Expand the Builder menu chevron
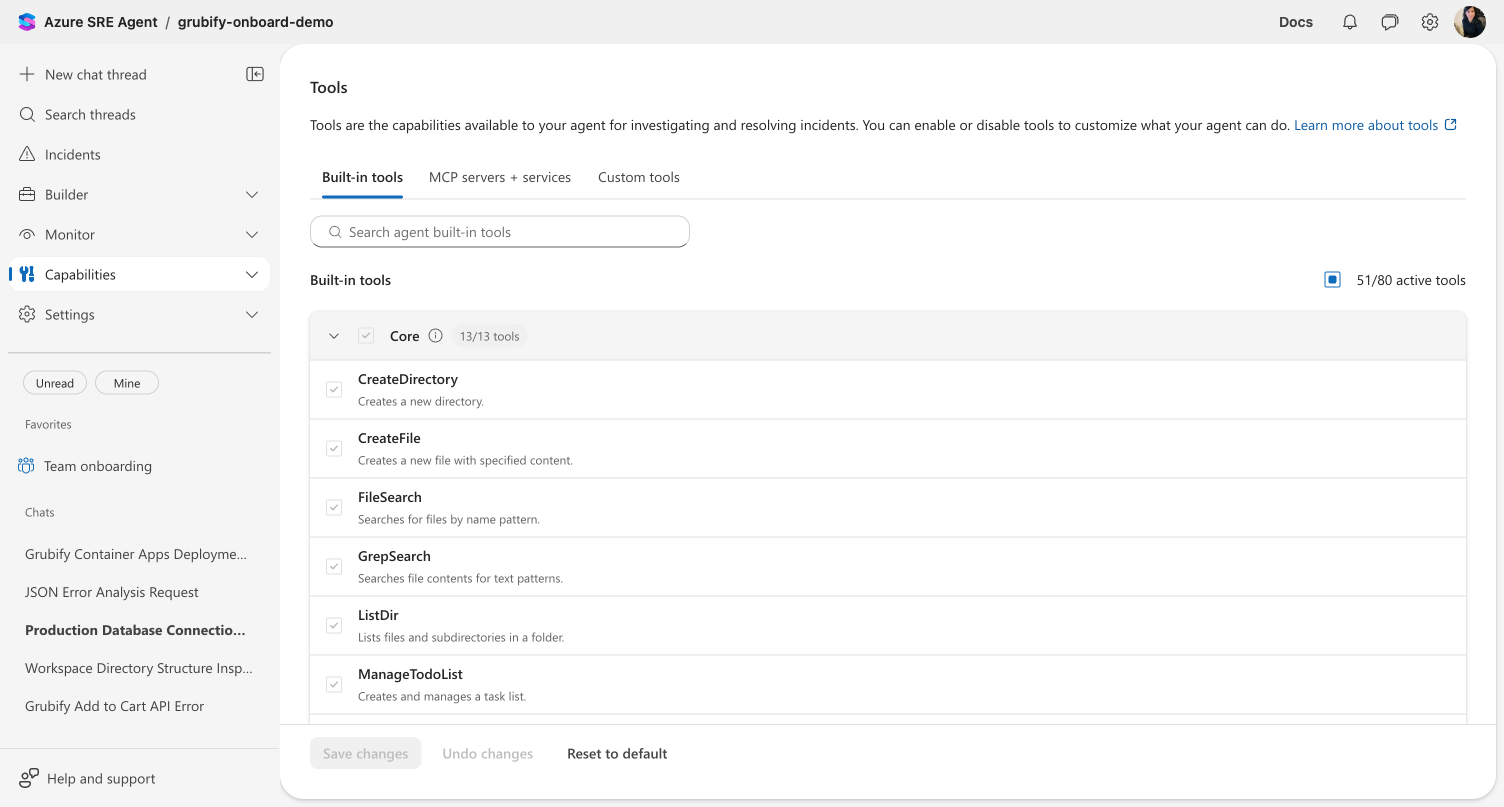1504x807 pixels. coord(252,194)
